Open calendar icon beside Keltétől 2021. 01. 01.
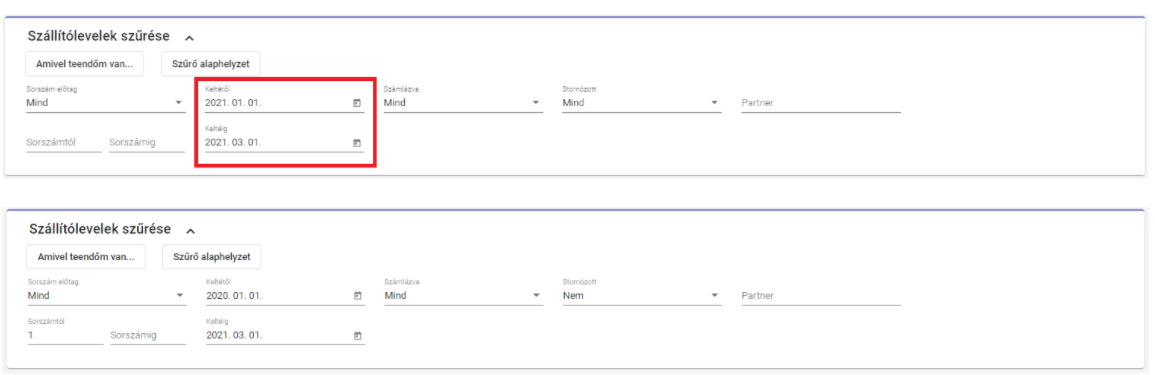 tap(357, 103)
